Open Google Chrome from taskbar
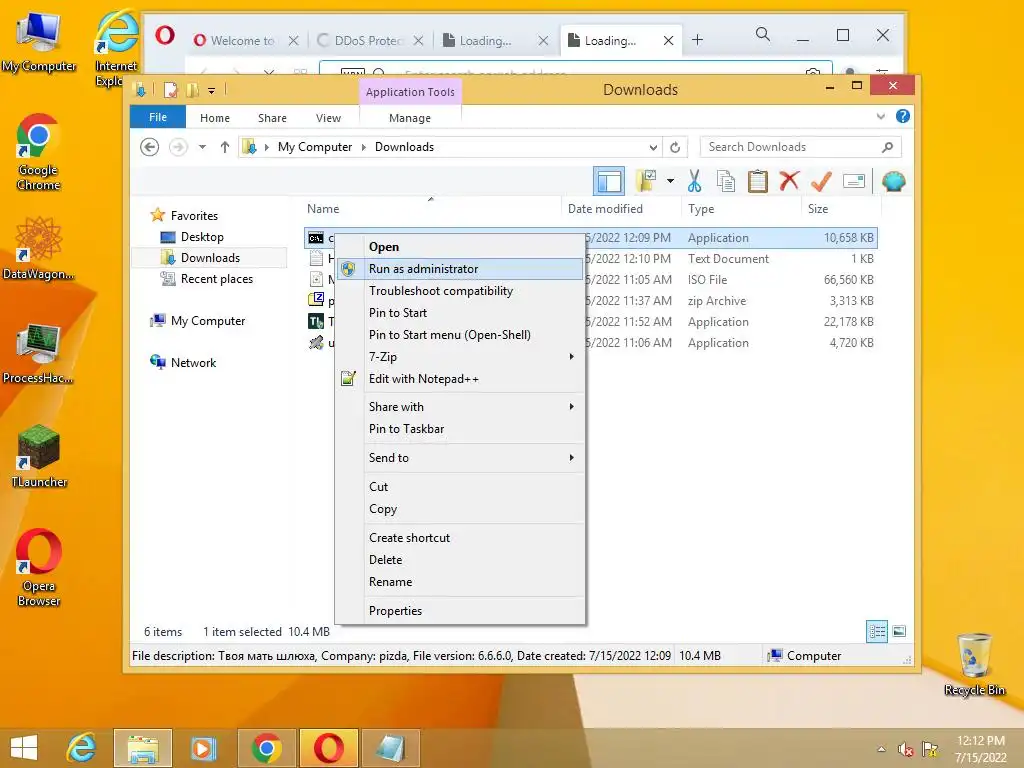This screenshot has height=768, width=1024. coord(266,748)
